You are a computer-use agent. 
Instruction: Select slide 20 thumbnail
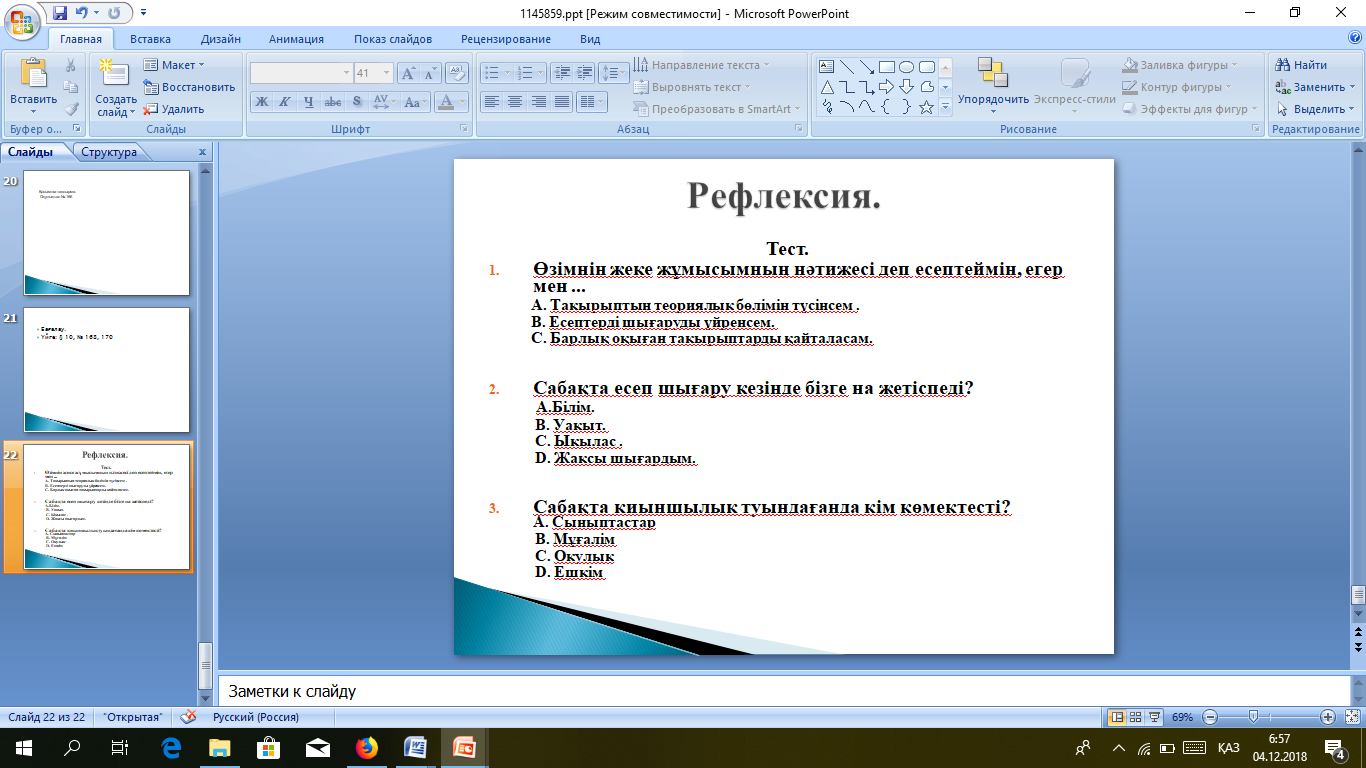point(107,233)
